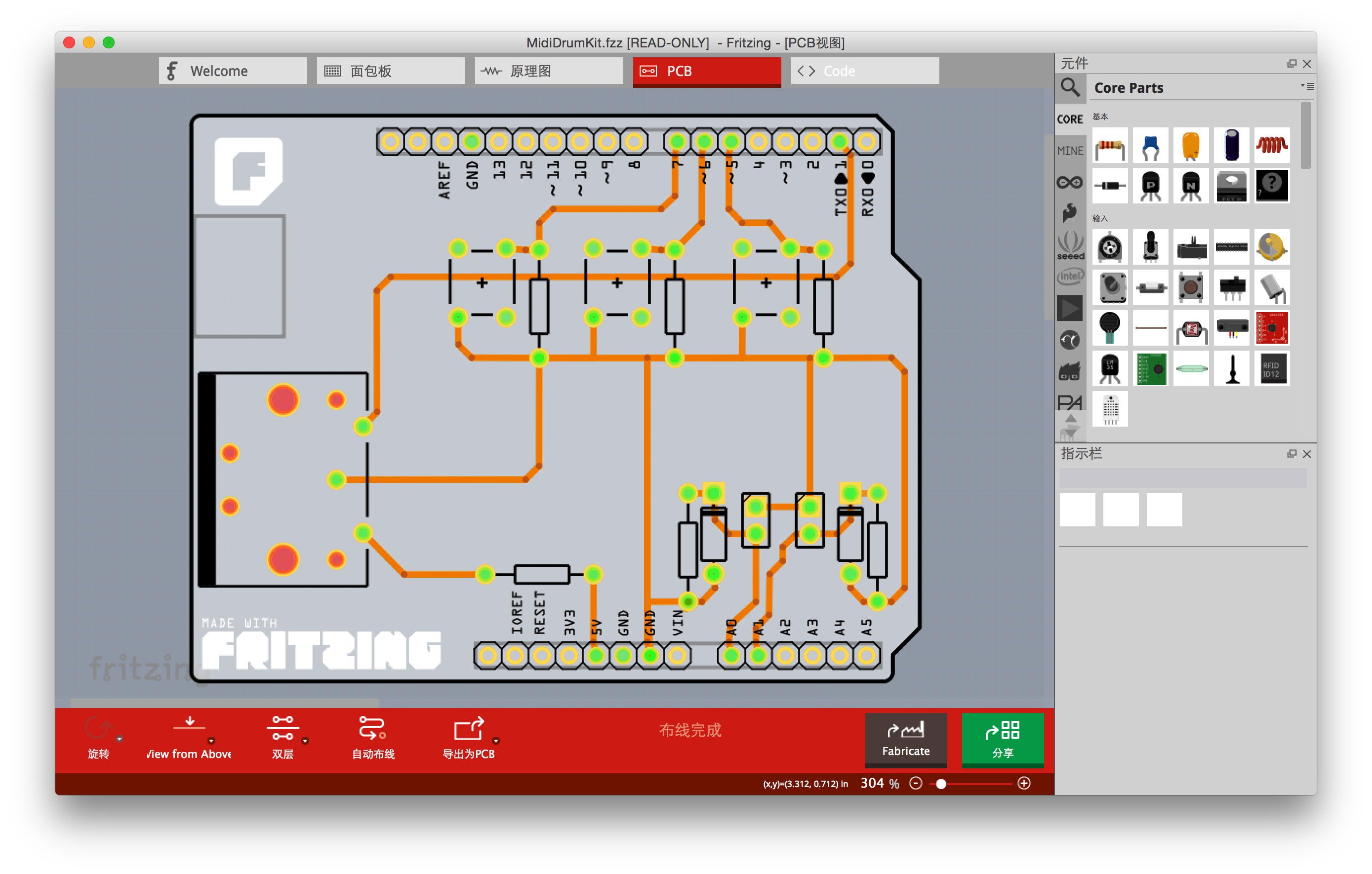The image size is (1372, 874).
Task: Open the Core Parts bin options menu
Action: [1306, 86]
